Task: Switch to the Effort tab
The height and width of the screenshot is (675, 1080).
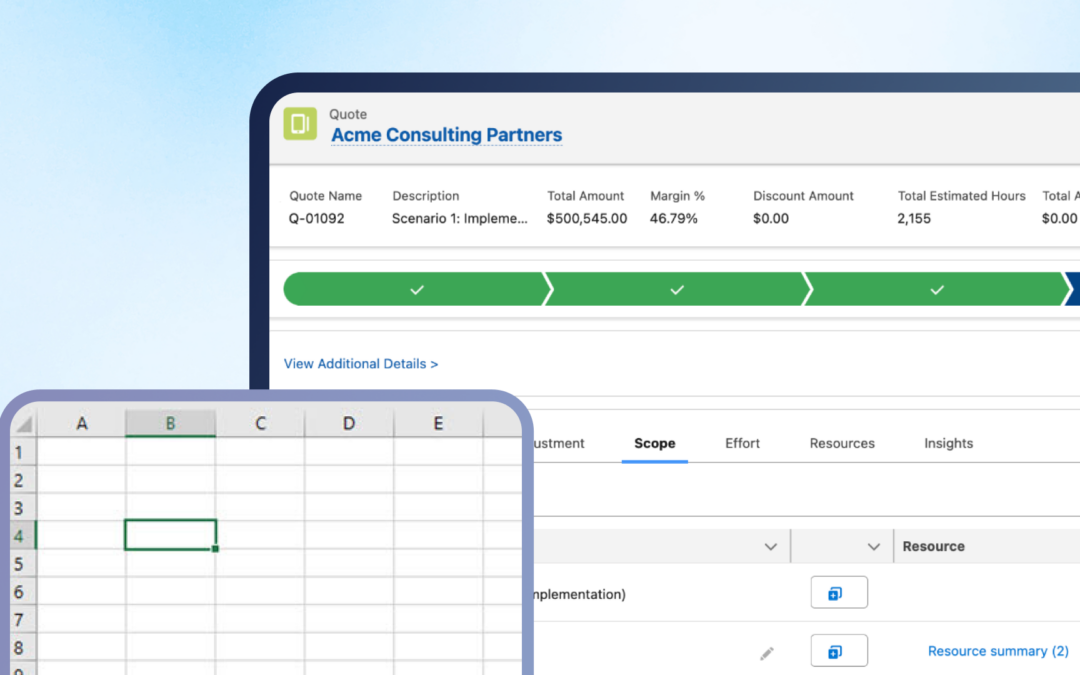Action: [x=742, y=443]
